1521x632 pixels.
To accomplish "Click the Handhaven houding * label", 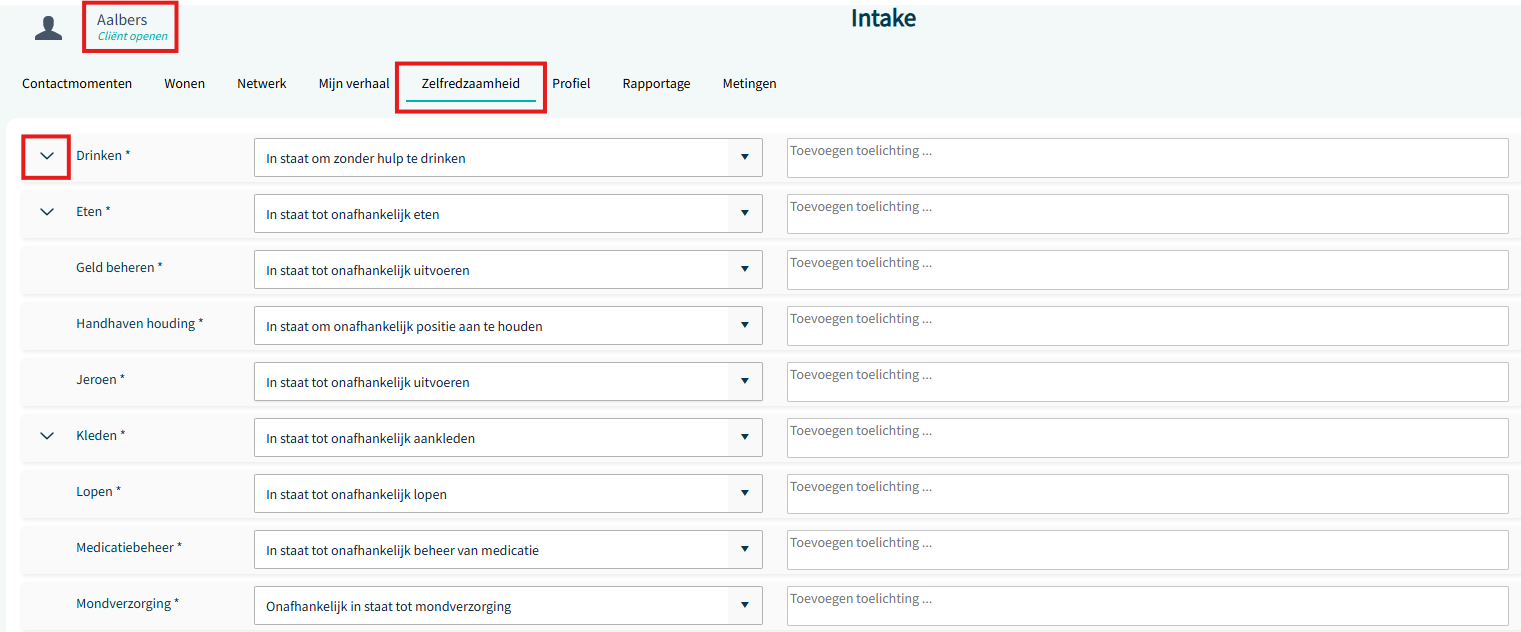I will point(140,323).
